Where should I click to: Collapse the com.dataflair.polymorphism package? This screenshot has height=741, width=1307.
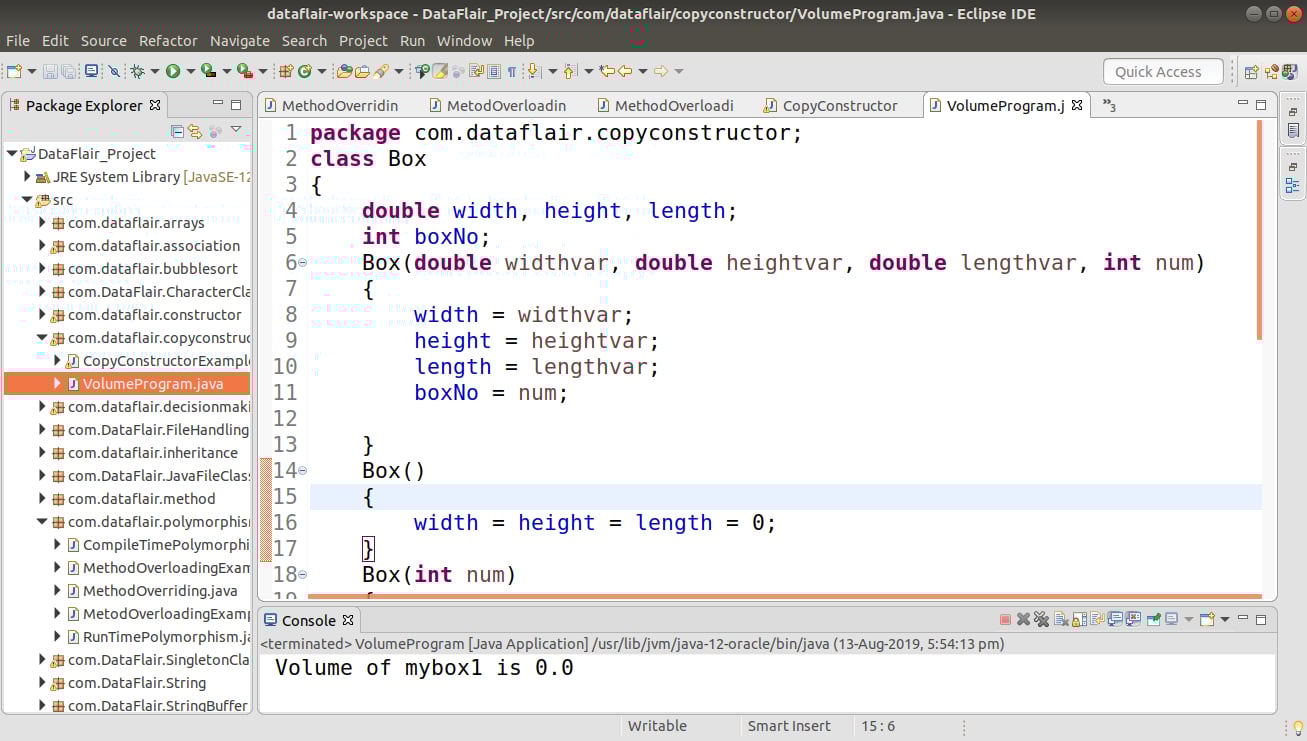coord(42,521)
